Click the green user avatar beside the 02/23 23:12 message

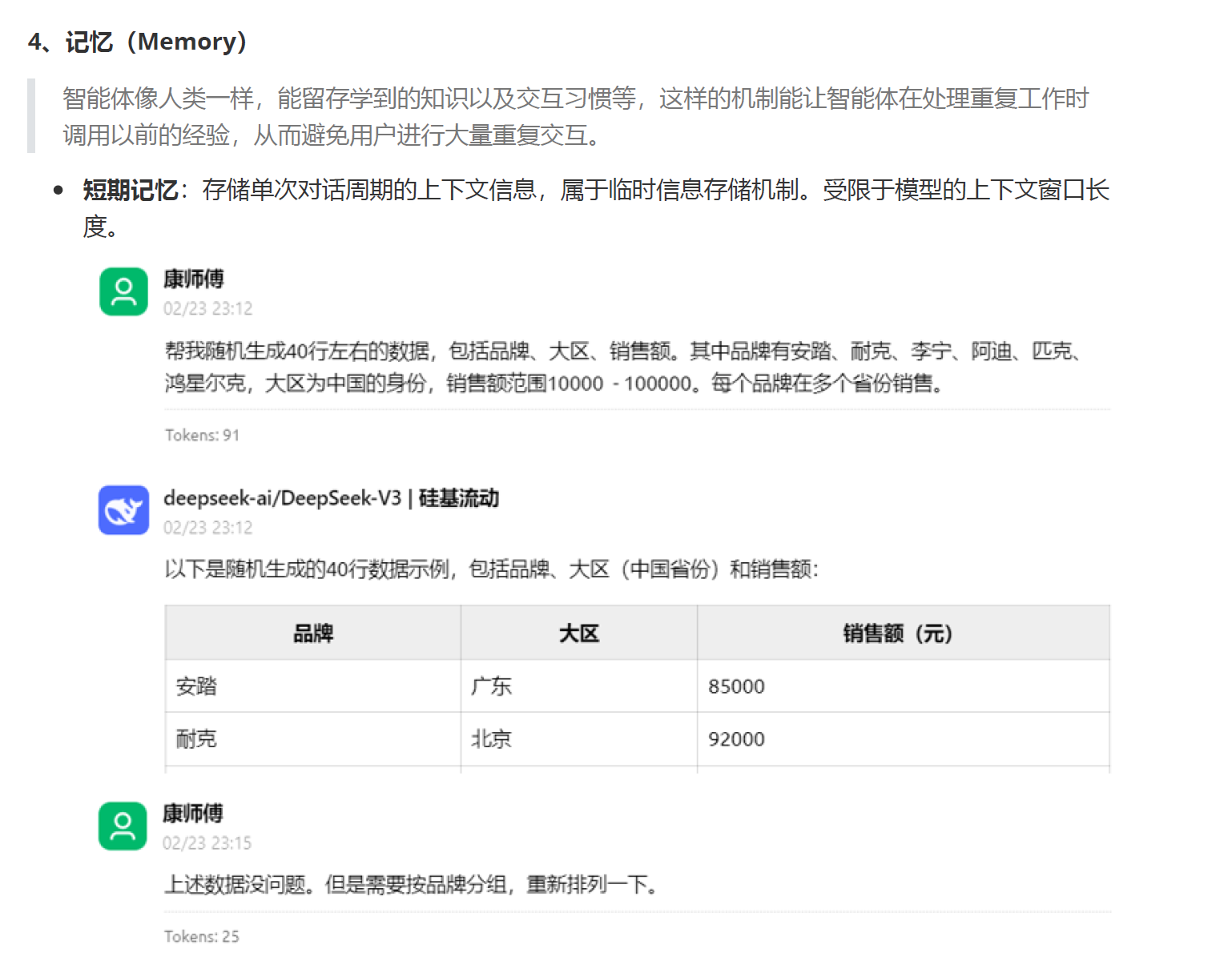[123, 292]
